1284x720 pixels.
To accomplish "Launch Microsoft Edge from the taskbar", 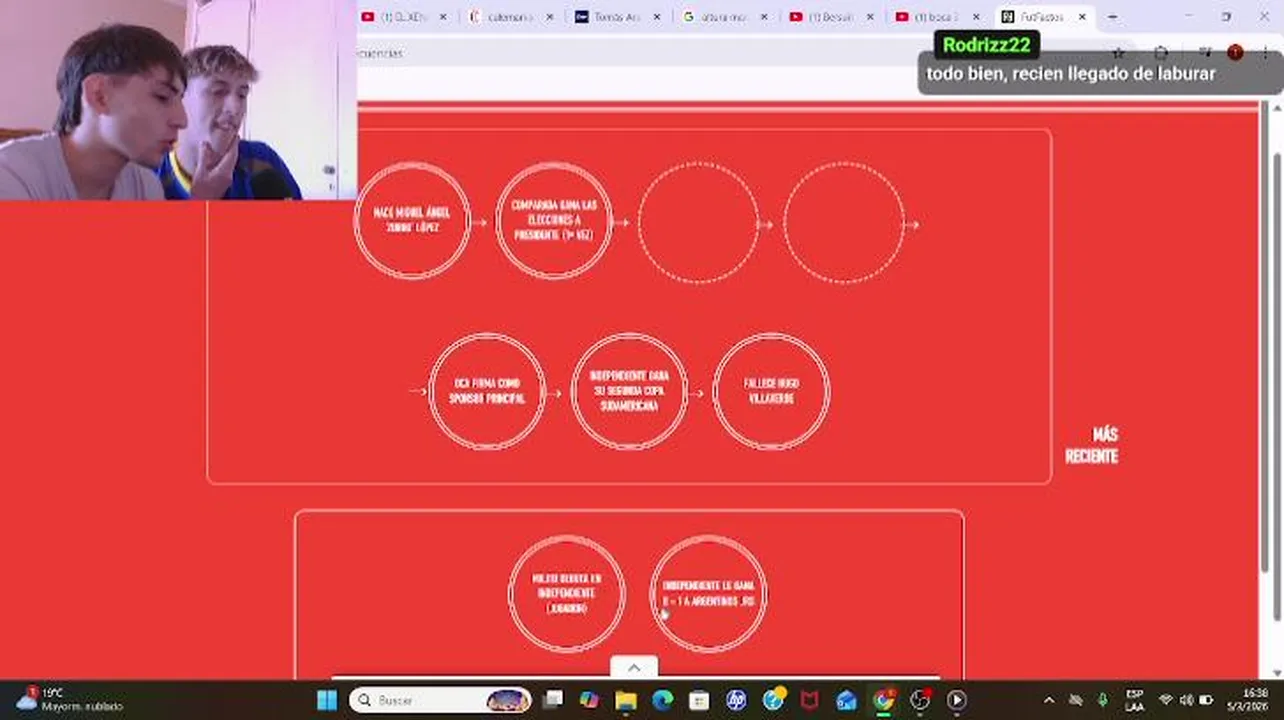I will tap(662, 700).
